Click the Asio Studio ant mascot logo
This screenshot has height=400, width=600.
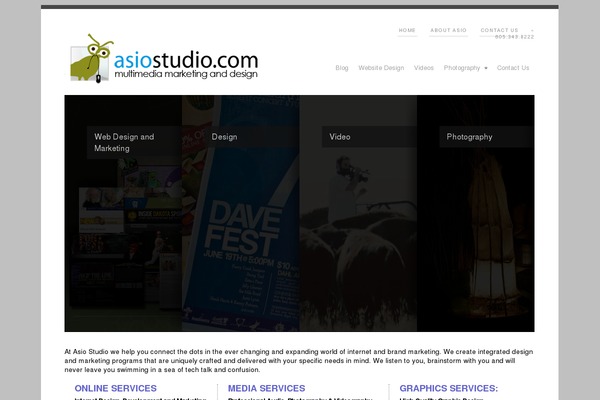(x=91, y=59)
